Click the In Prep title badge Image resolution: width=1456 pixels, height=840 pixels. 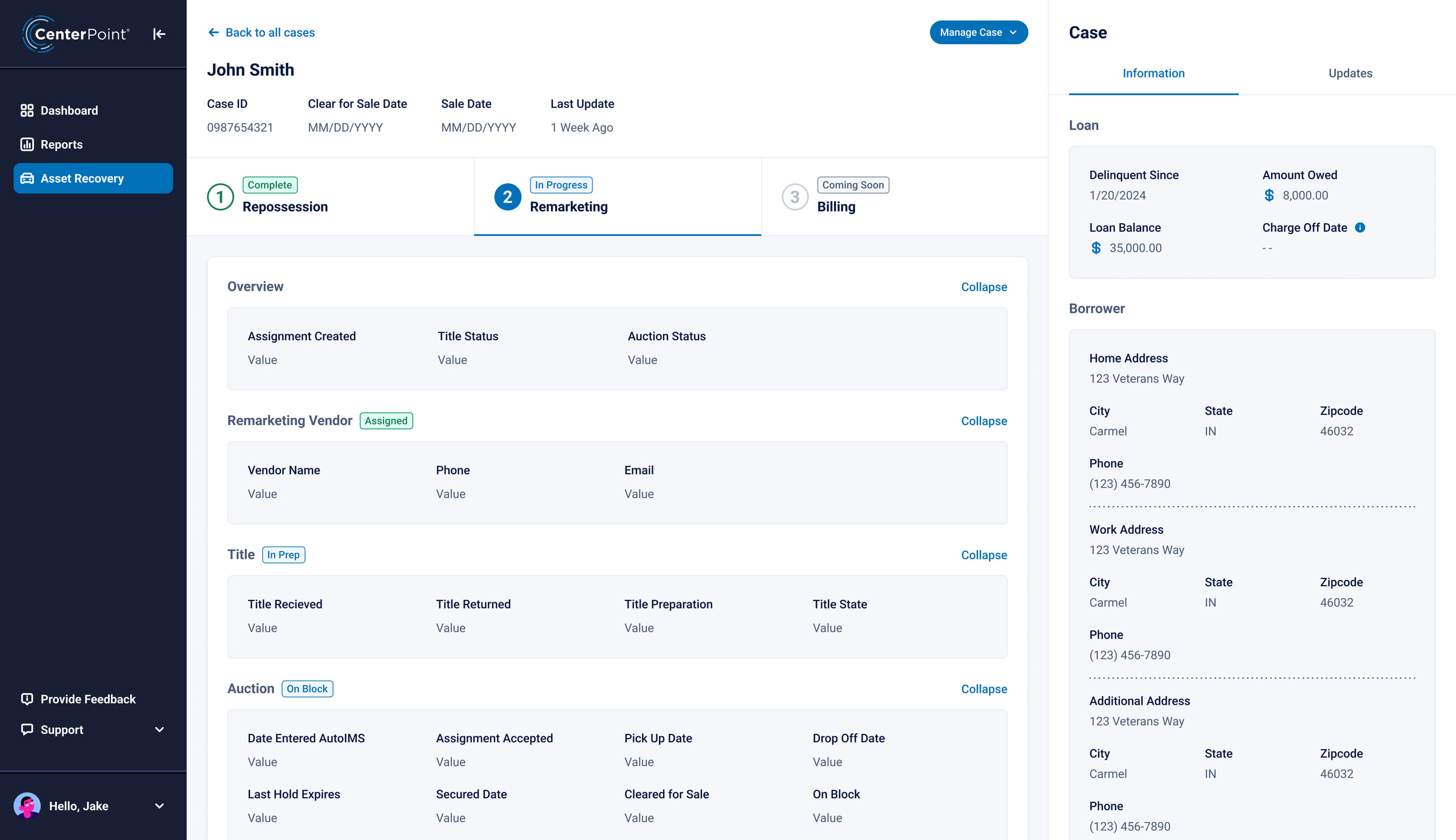point(283,555)
